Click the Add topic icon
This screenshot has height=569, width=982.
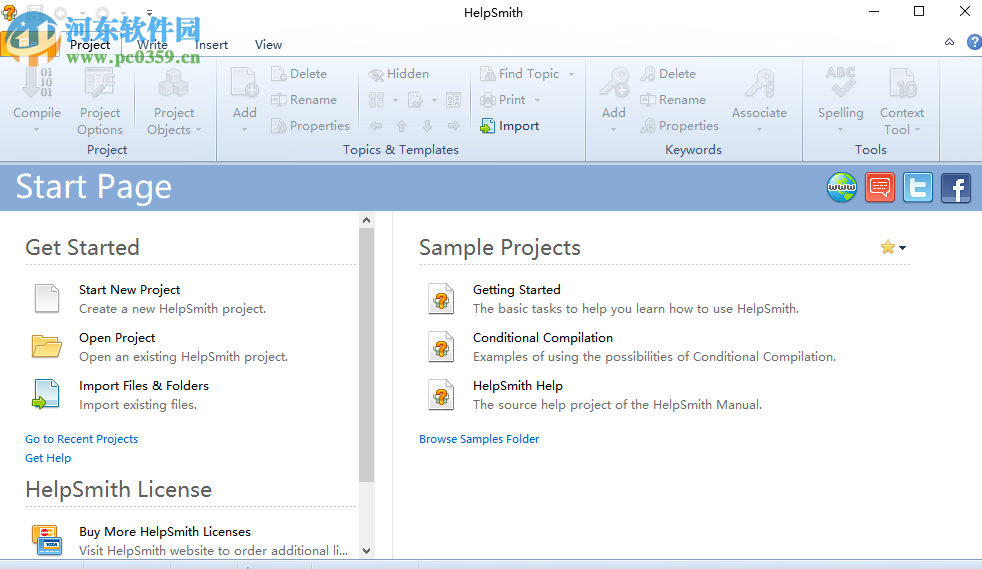[244, 83]
